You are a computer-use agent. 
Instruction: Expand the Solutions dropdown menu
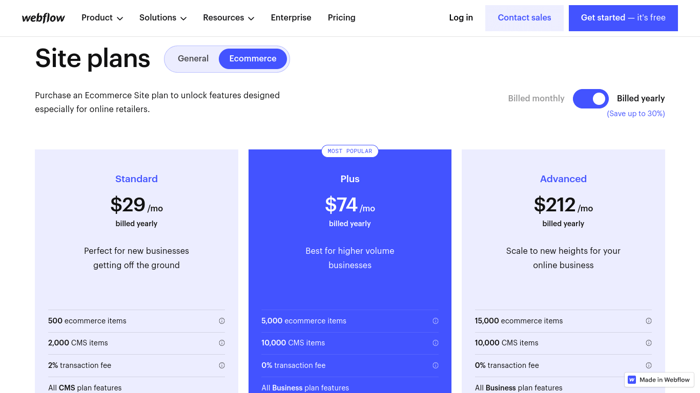click(162, 18)
